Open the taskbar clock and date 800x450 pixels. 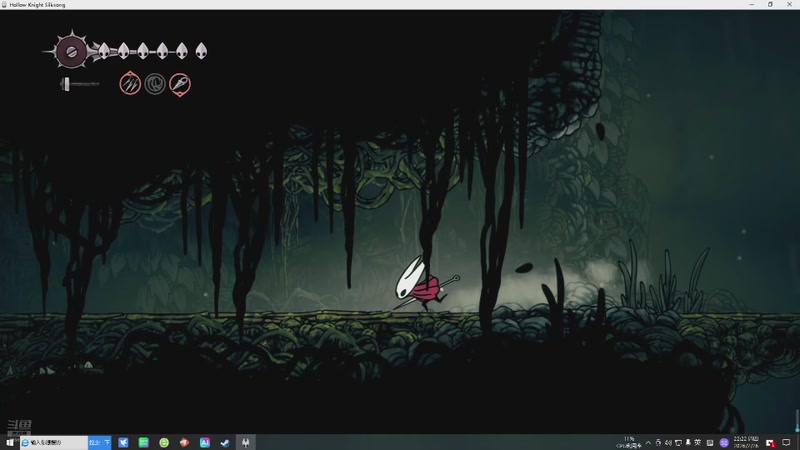coord(746,442)
